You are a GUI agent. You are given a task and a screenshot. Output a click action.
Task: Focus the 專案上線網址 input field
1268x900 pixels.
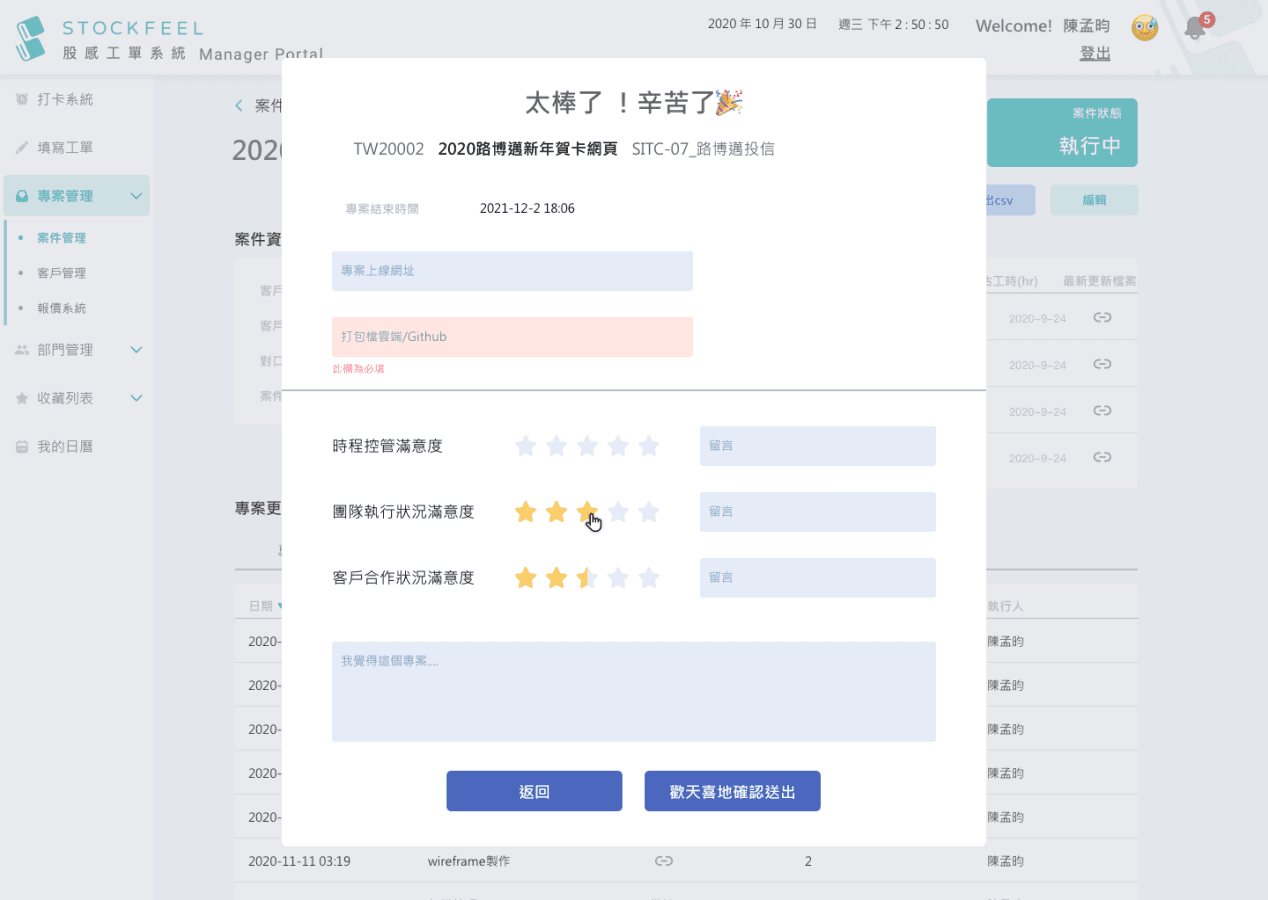point(512,271)
